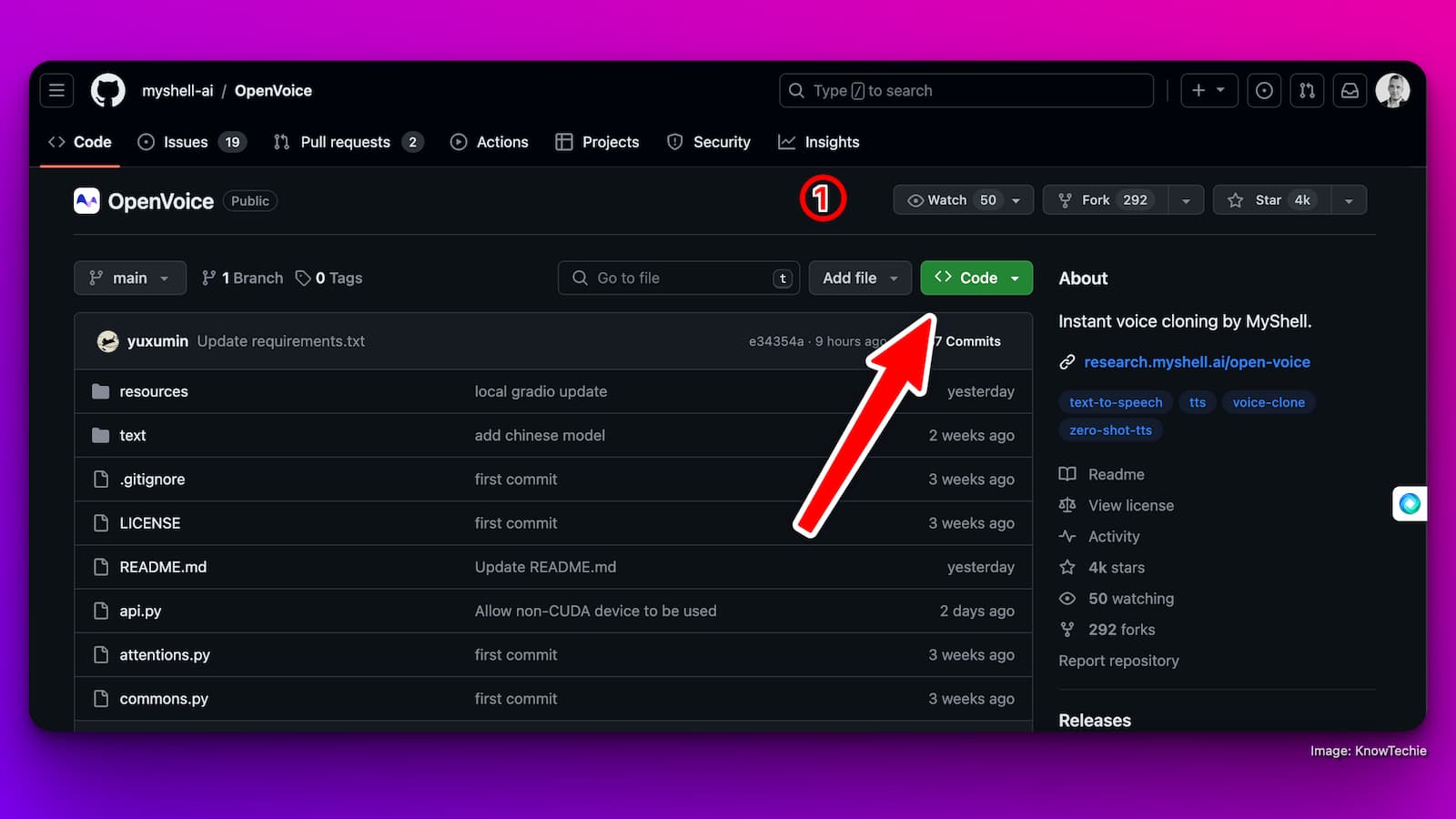Visit research.myshell.ai/open-voice website link
Image resolution: width=1456 pixels, height=819 pixels.
point(1197,362)
